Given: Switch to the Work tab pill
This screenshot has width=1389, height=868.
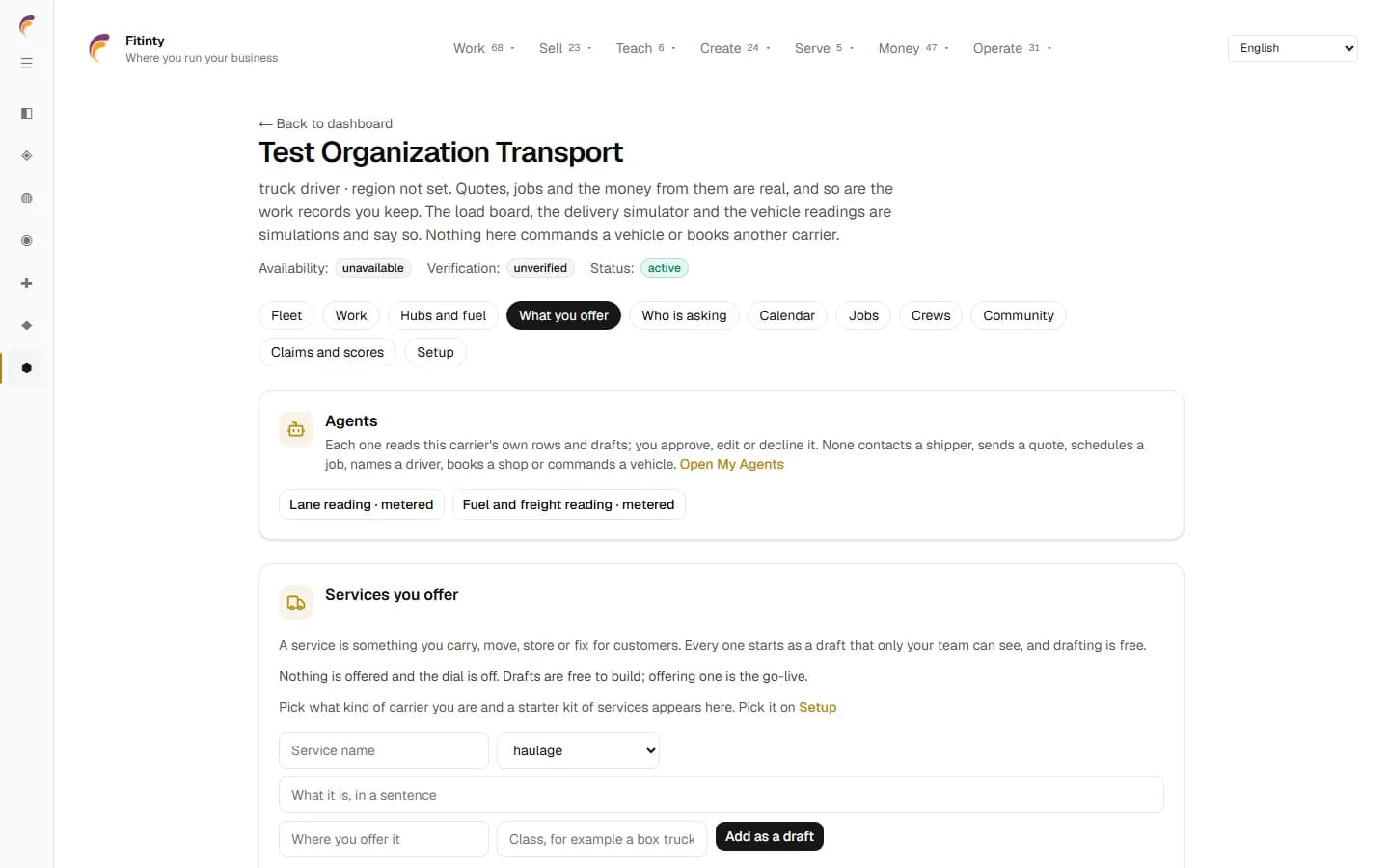Looking at the screenshot, I should [351, 315].
